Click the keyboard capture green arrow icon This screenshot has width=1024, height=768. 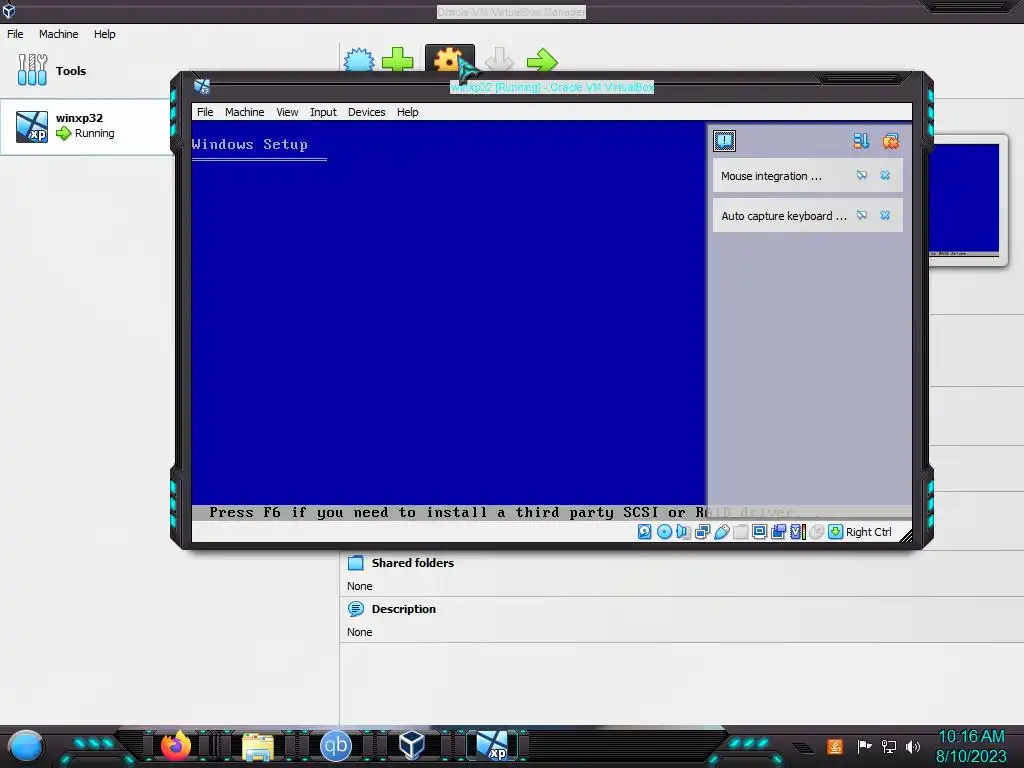(x=835, y=532)
